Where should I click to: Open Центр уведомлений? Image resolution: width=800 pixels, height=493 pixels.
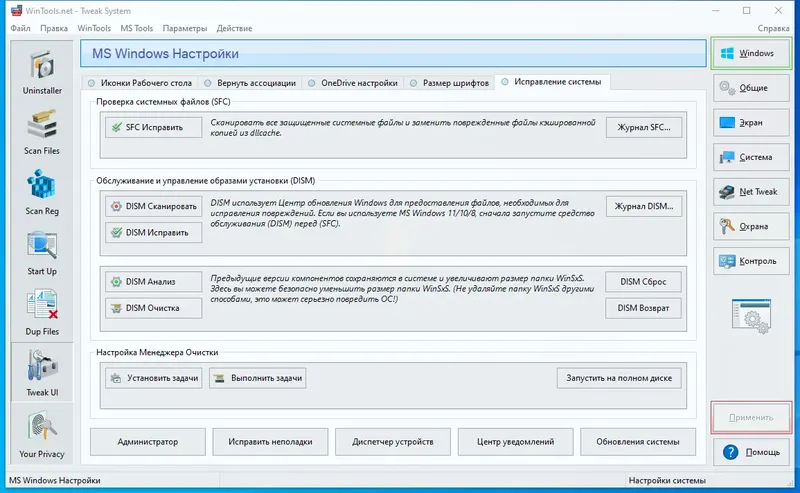pos(515,442)
